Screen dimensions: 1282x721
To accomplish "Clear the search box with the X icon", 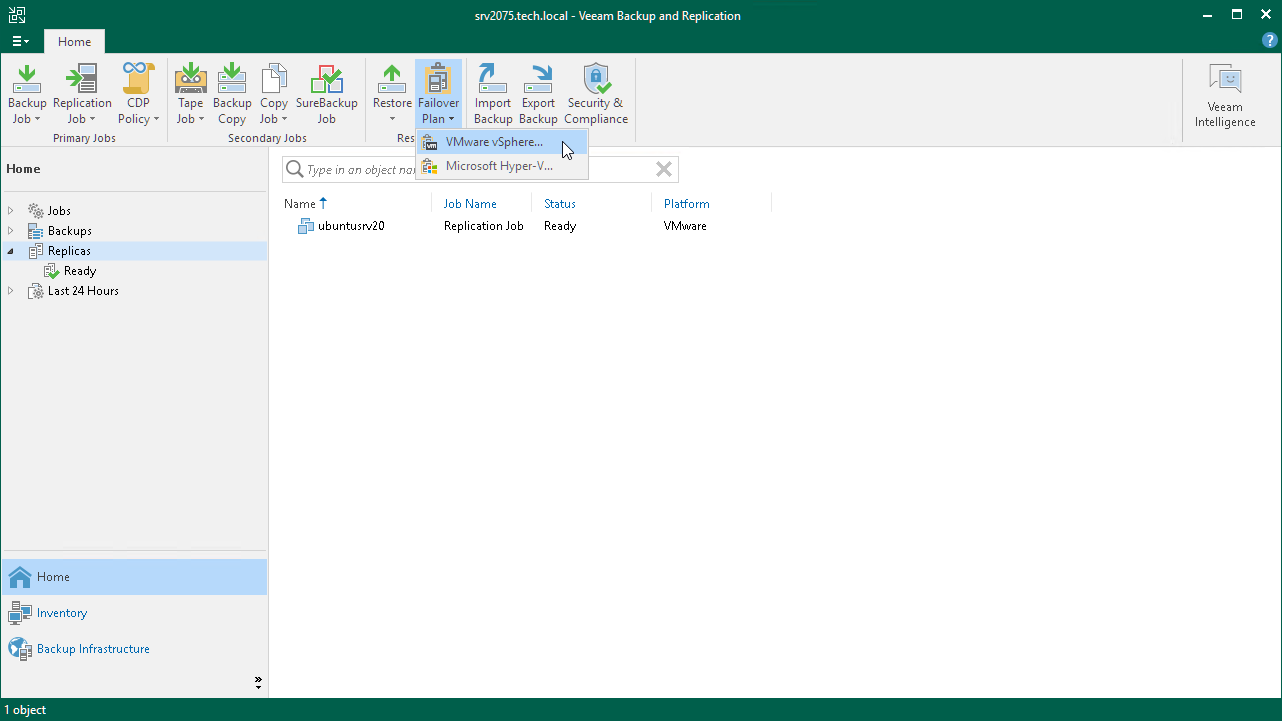I will click(x=663, y=169).
